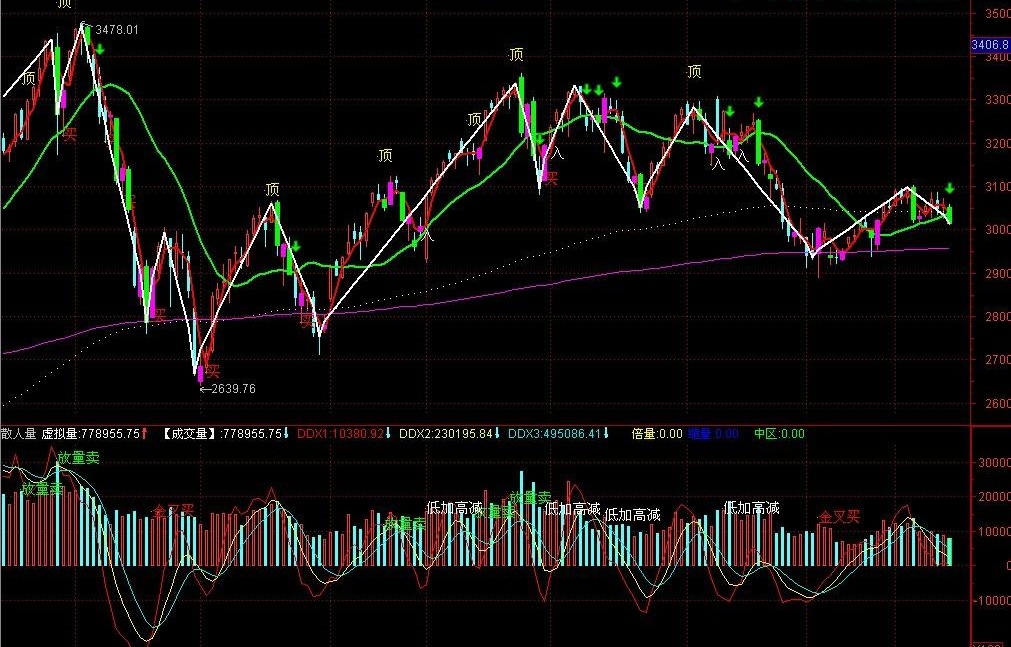
Task: Click the blue 缩量:0.00 indicator label
Action: [x=713, y=433]
